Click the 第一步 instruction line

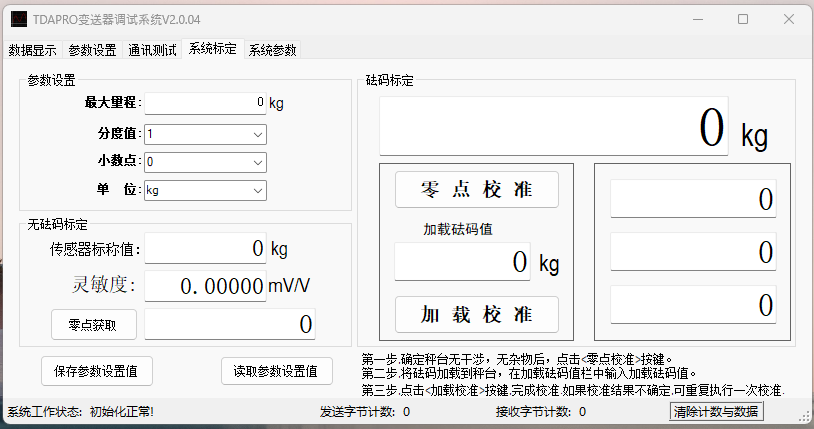(517, 359)
